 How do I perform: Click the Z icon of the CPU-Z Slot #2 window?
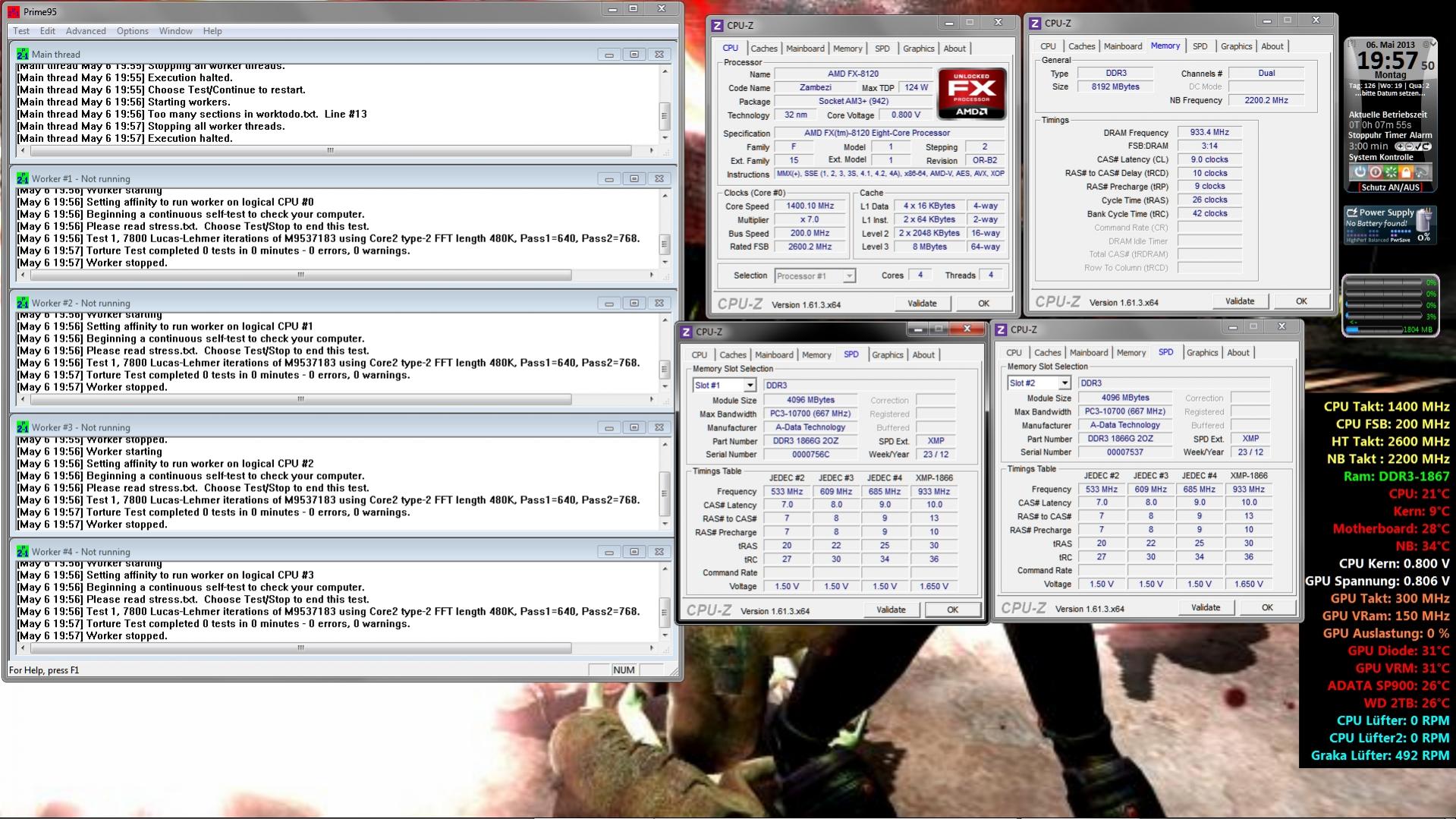(x=1001, y=329)
